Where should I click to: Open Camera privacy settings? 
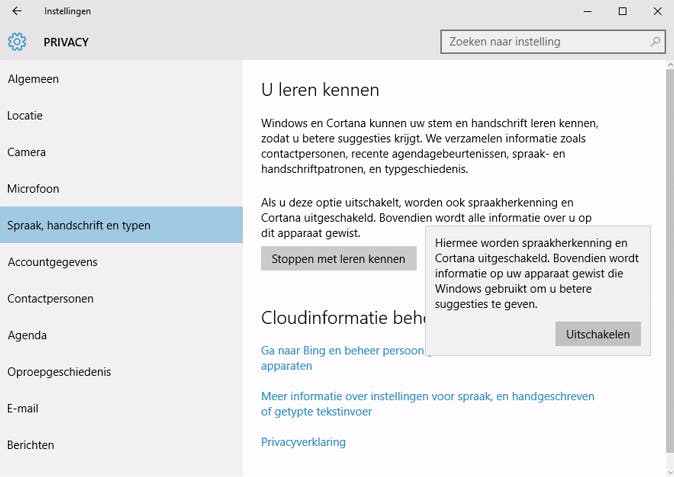27,152
